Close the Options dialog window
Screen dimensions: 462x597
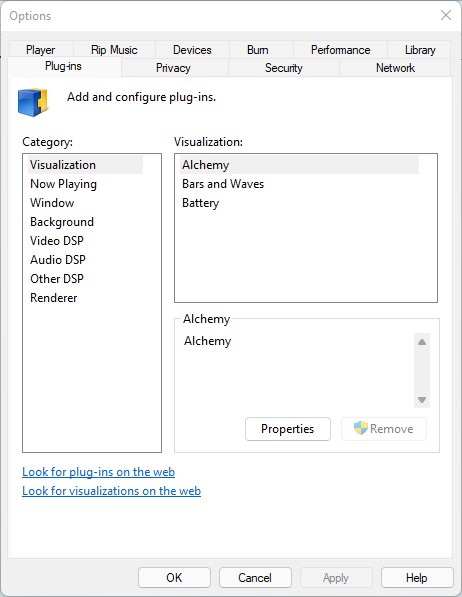coord(446,15)
